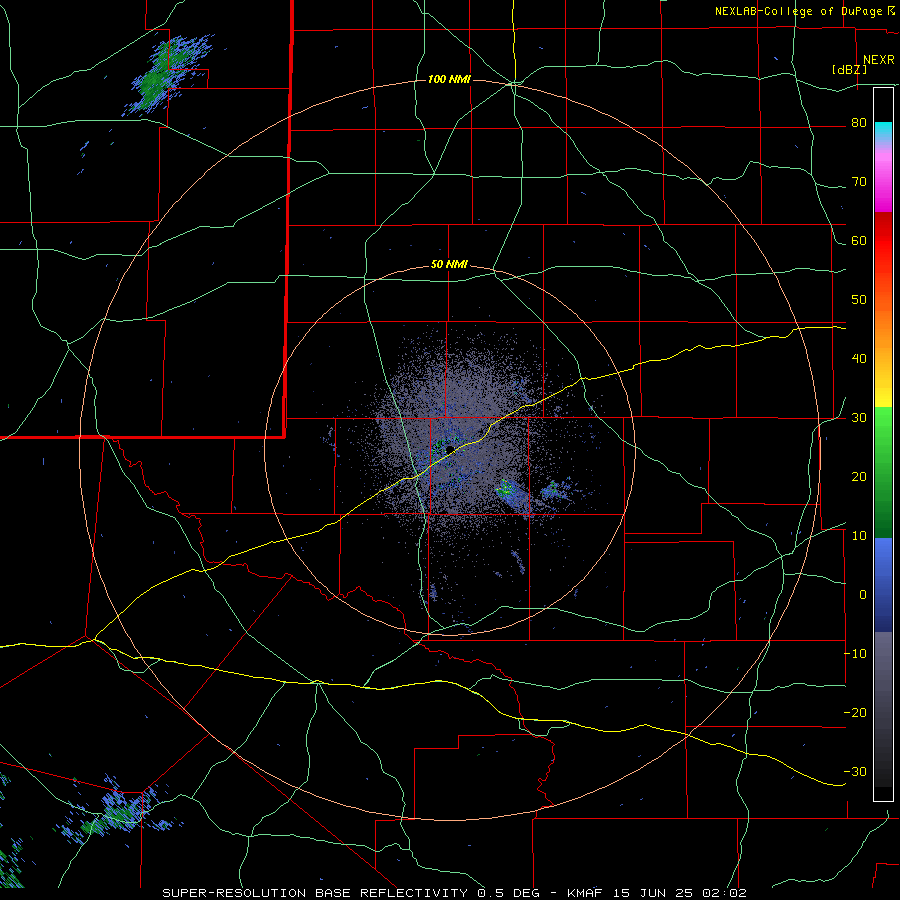Screen dimensions: 900x900
Task: Click the blue-green echo cluster at top left
Action: coord(164,75)
